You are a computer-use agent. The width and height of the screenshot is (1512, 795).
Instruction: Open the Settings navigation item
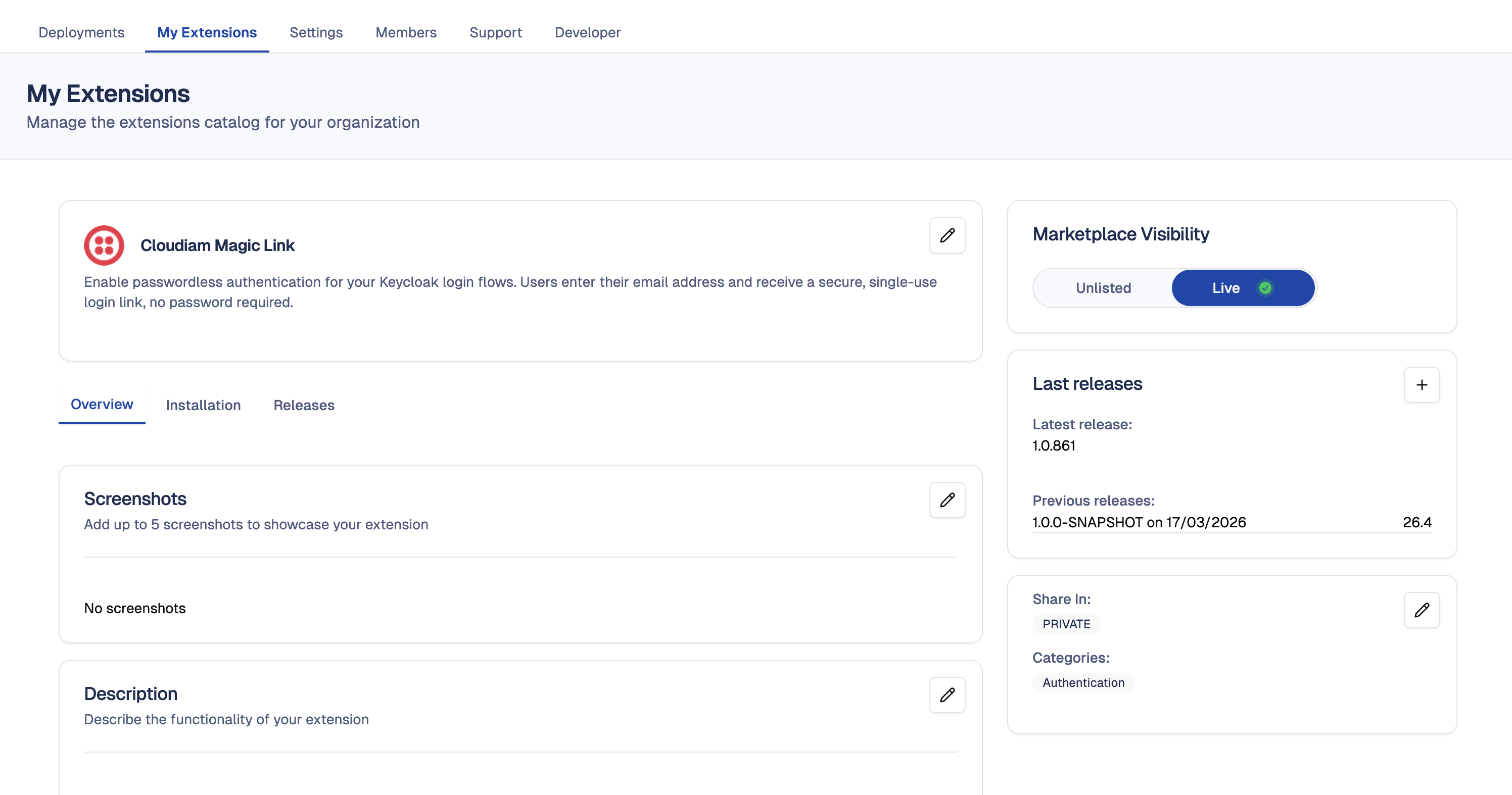pyautogui.click(x=316, y=32)
